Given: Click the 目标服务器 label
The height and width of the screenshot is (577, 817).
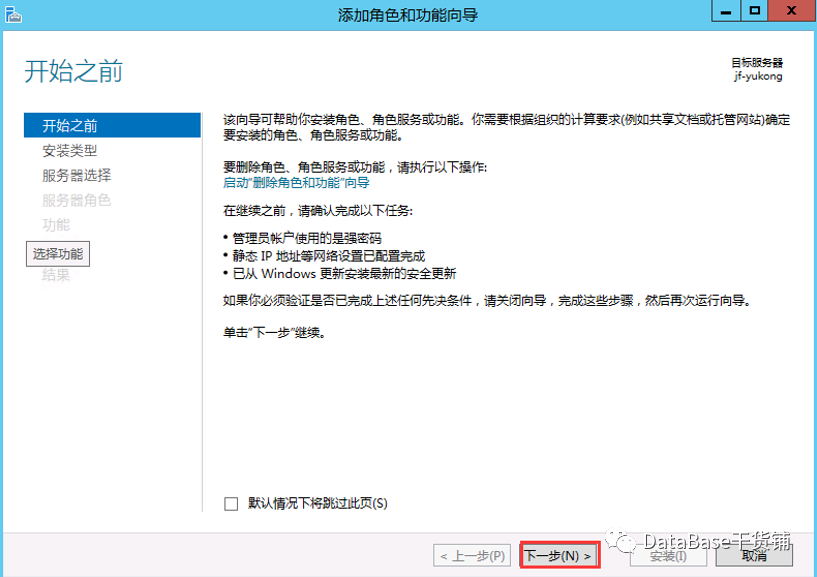Looking at the screenshot, I should tap(757, 63).
